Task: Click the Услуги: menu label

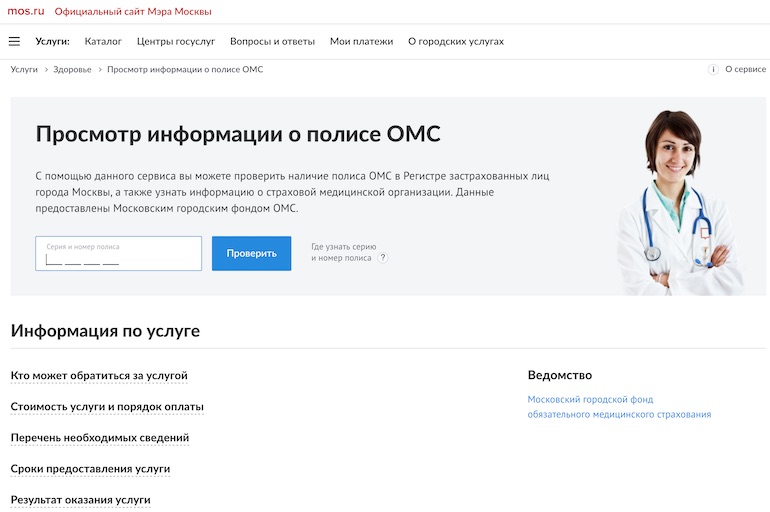Action: point(53,41)
